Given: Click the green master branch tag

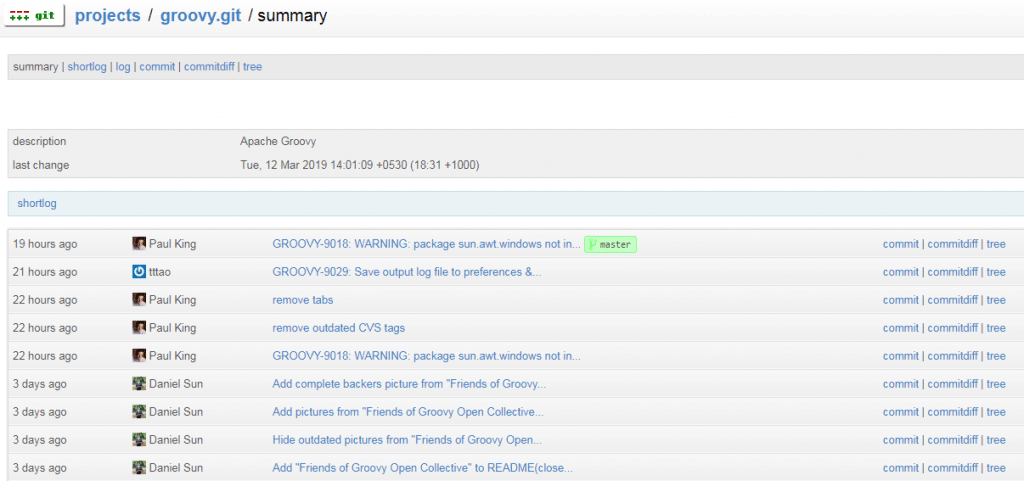Looking at the screenshot, I should click(x=610, y=245).
